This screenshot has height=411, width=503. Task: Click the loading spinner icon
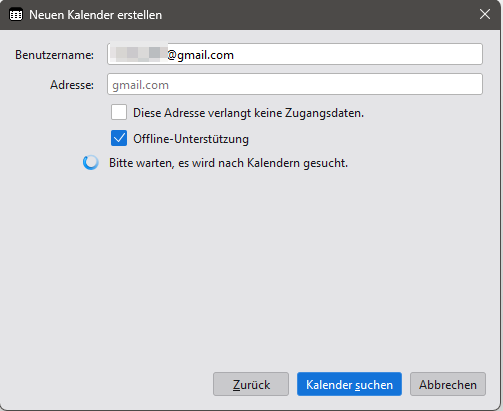coord(91,163)
